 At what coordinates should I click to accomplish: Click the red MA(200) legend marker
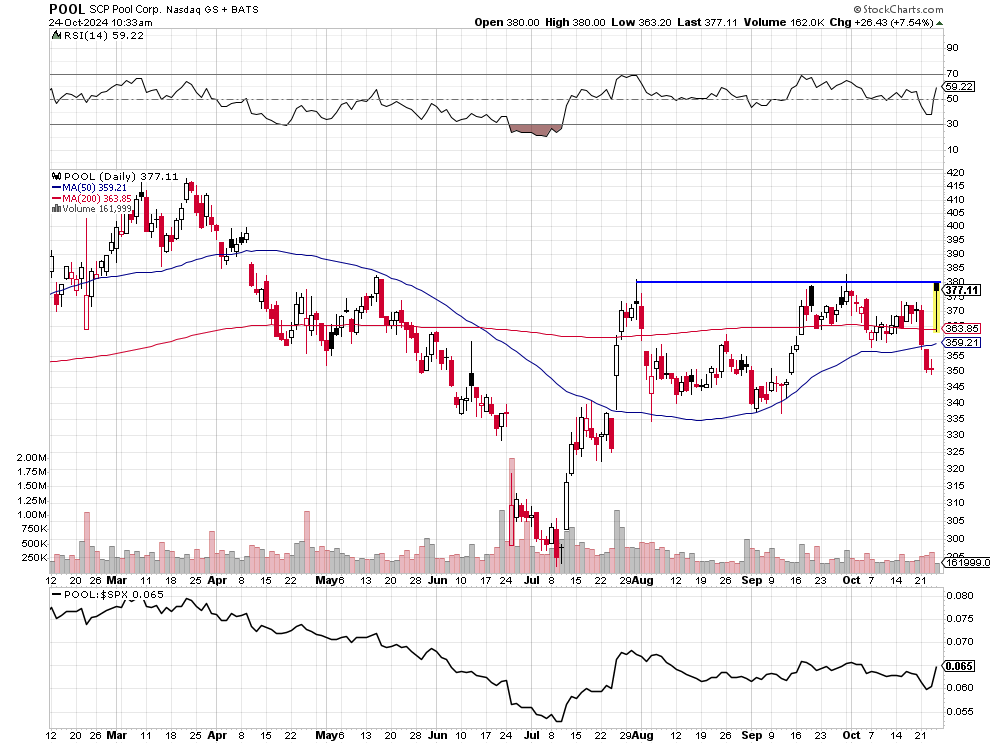coord(54,198)
